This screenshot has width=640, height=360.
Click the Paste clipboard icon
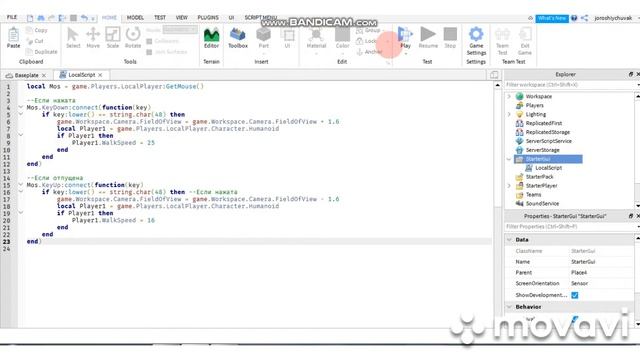(13, 35)
